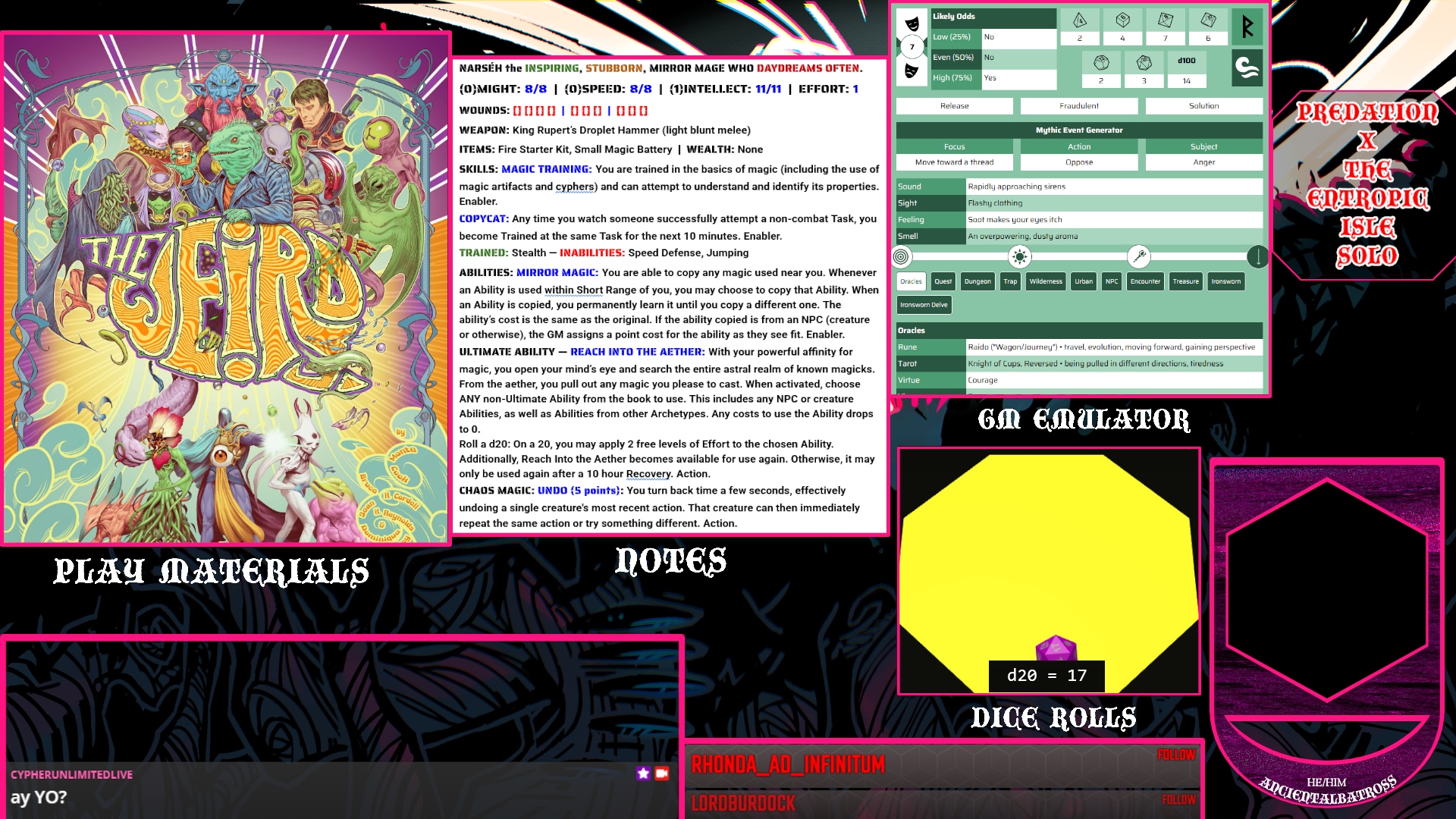Select the magic wand mace icon
This screenshot has height=819, width=1456.
1139,257
